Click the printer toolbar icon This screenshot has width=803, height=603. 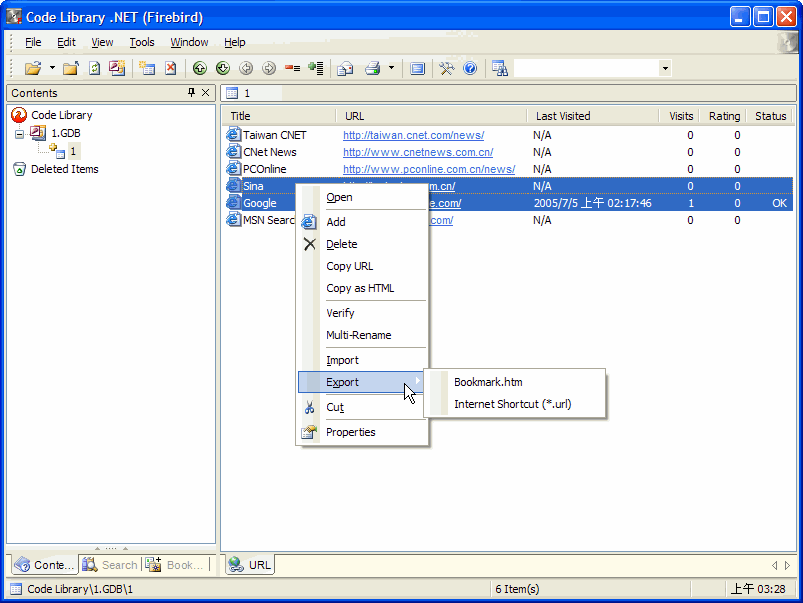[373, 68]
